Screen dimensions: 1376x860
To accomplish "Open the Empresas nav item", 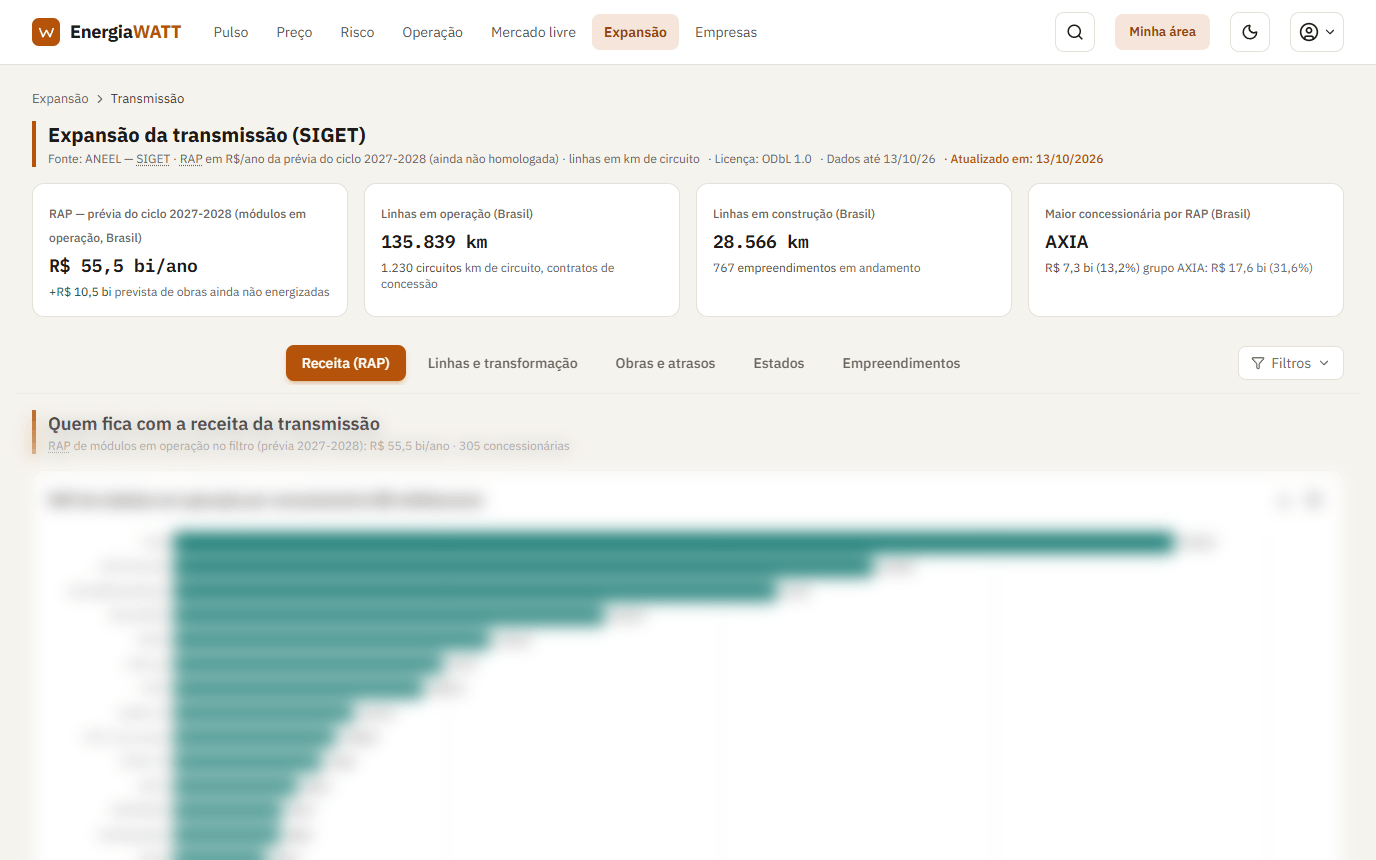I will point(726,32).
